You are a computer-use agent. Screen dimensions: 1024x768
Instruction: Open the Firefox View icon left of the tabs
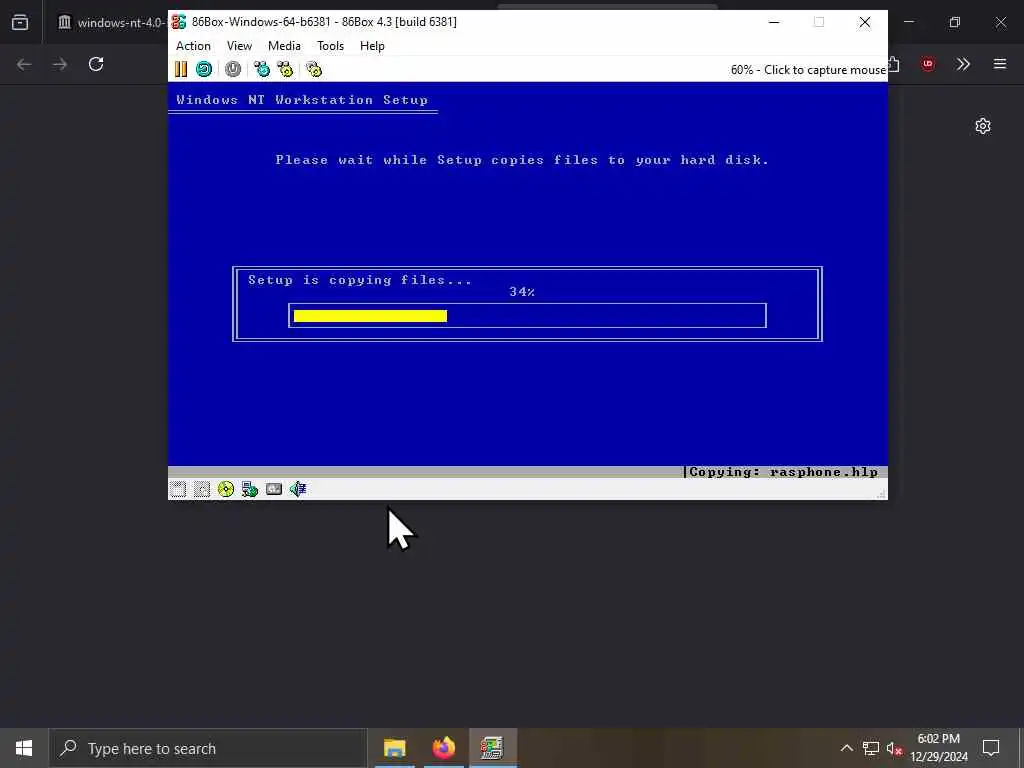(20, 23)
